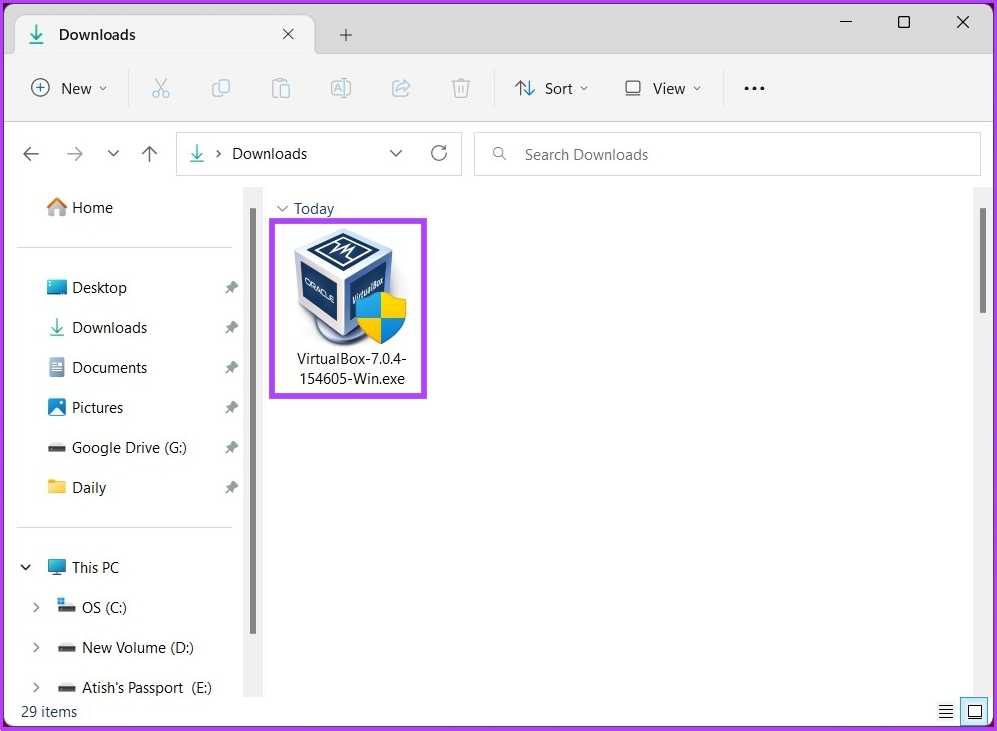Open the Sort dropdown menu
This screenshot has height=731, width=997.
(x=552, y=88)
